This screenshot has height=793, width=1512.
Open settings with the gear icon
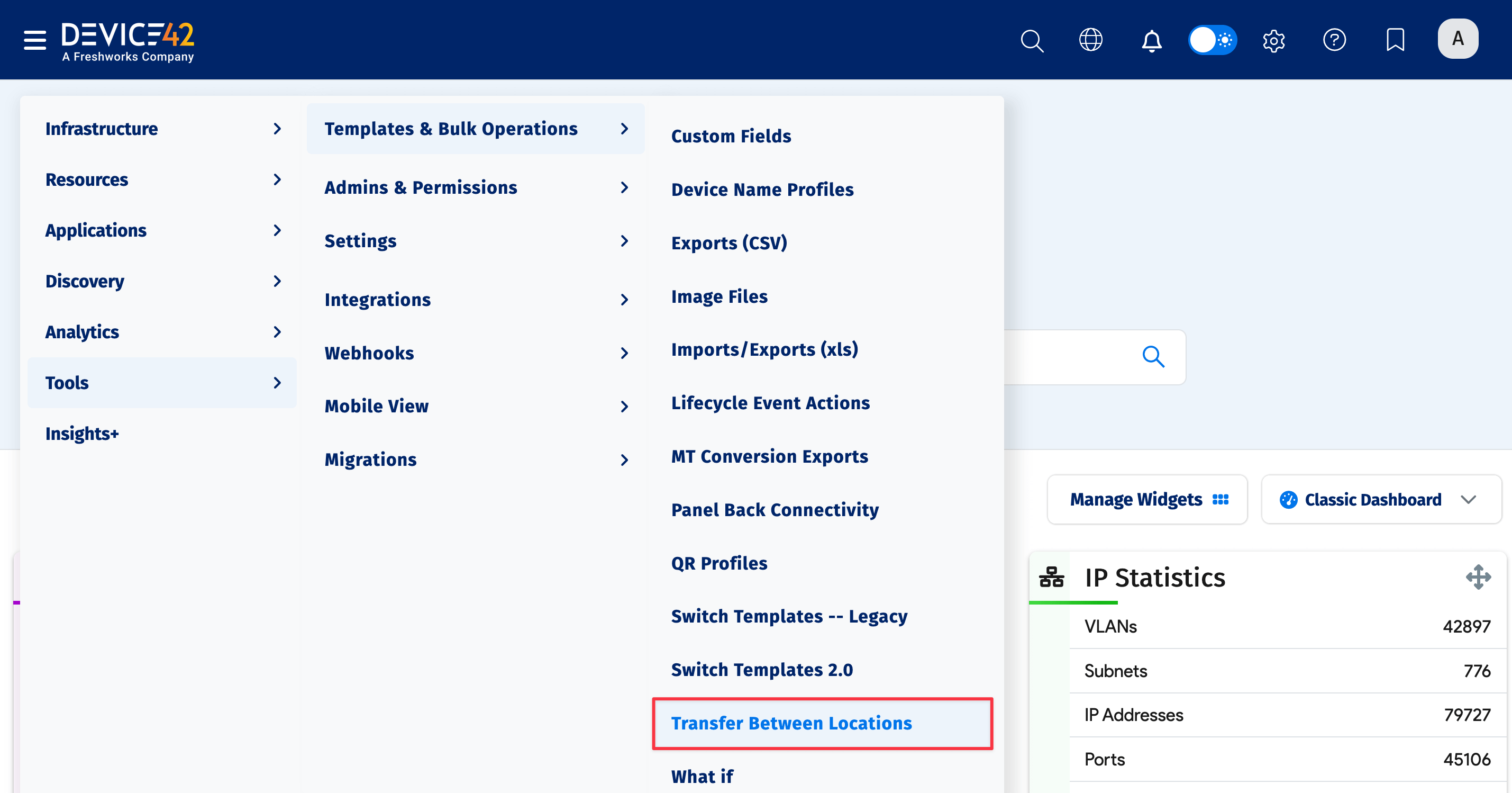(x=1274, y=41)
